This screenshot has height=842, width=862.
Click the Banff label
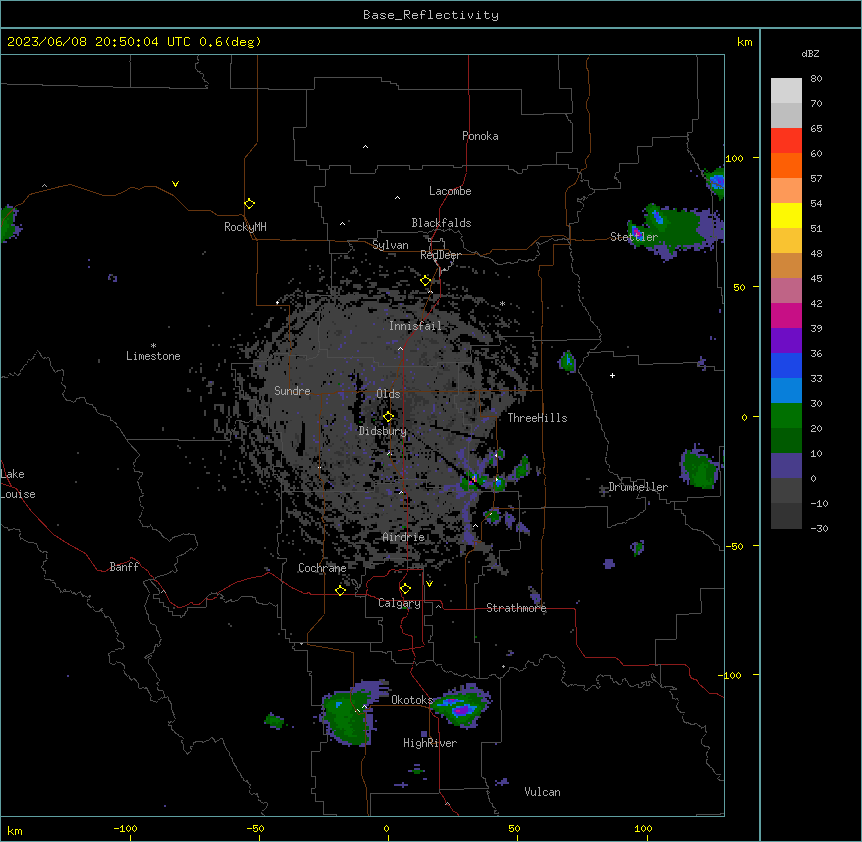pos(124,567)
